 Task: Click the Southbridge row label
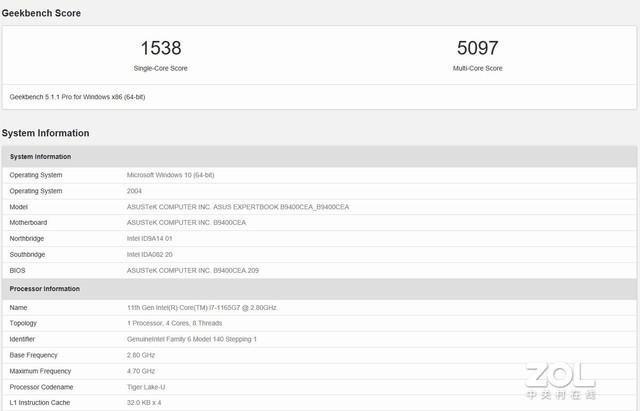[27, 254]
